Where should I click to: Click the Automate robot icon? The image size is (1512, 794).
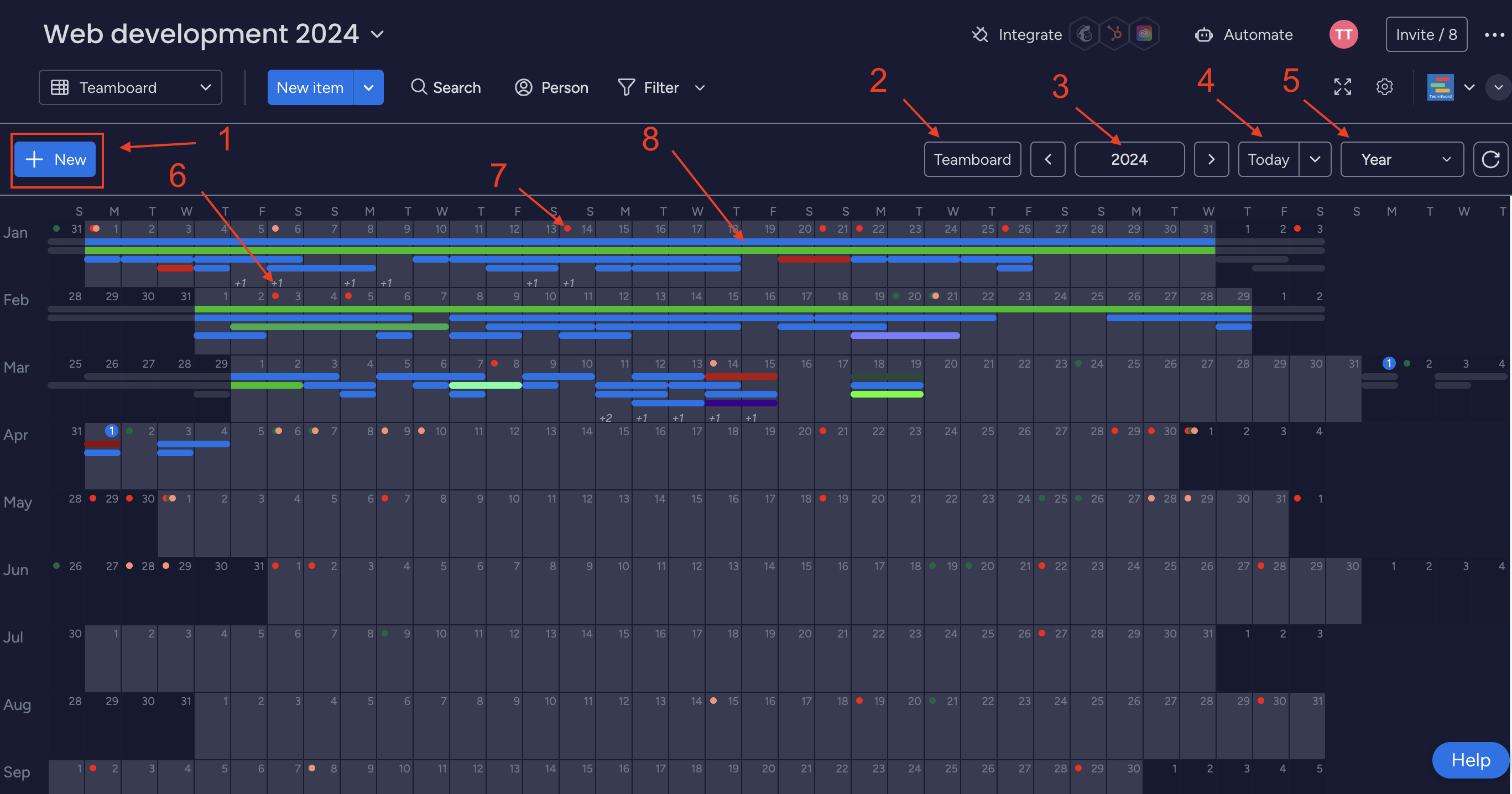[1204, 34]
